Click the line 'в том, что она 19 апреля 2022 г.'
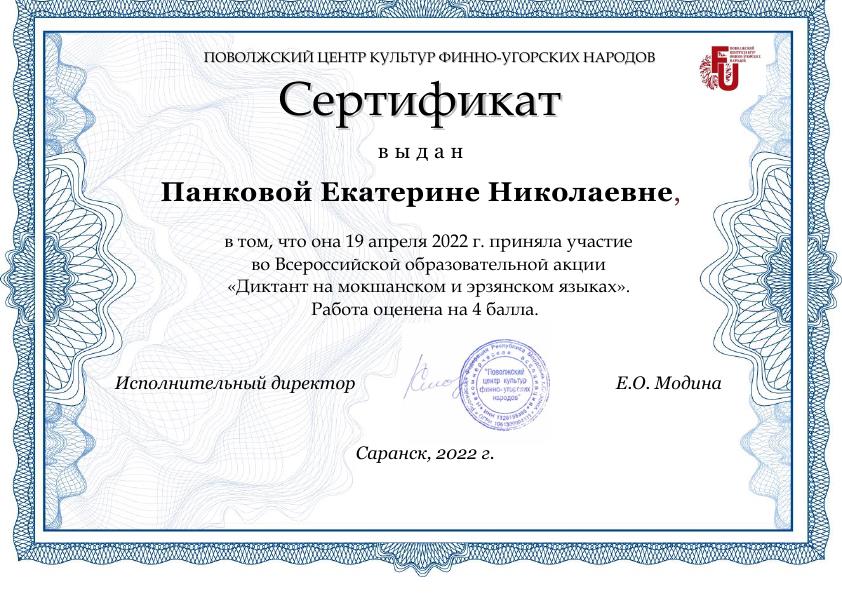The height and width of the screenshot is (595, 842). (354, 243)
